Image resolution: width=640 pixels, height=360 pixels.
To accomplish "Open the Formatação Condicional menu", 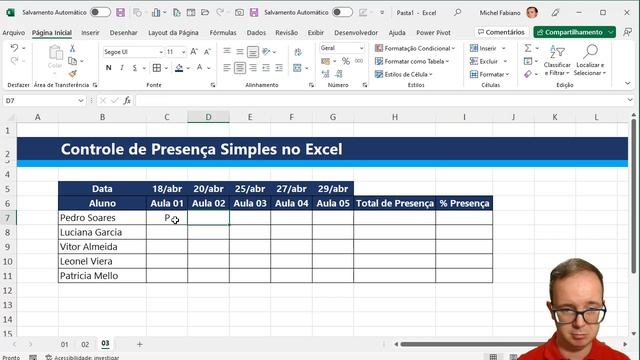I will click(415, 48).
